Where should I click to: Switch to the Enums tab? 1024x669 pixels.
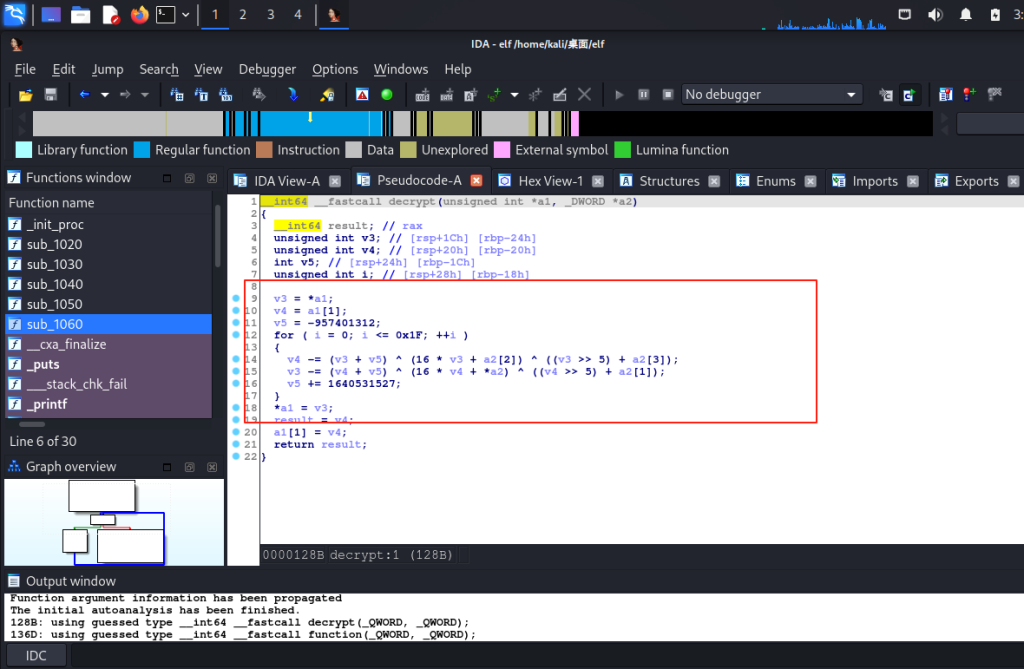coord(776,181)
